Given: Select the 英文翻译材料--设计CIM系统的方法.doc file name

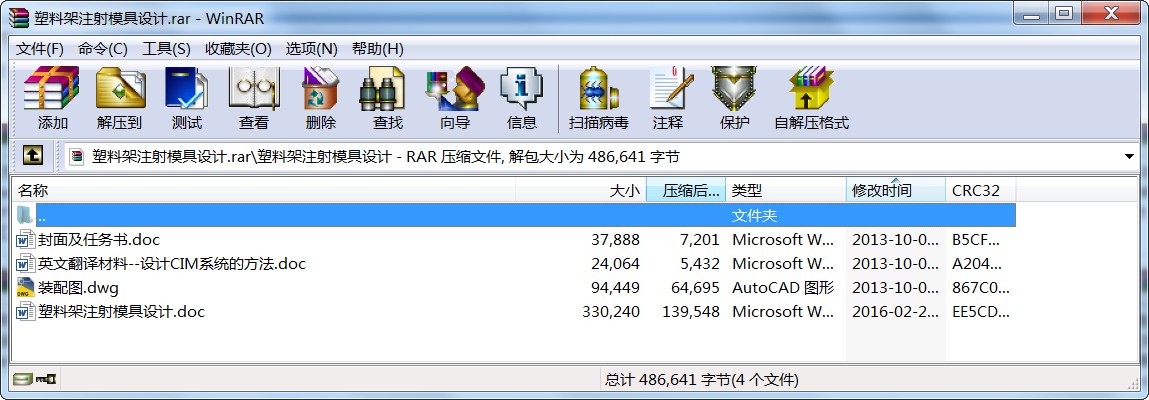Looking at the screenshot, I should click(172, 264).
